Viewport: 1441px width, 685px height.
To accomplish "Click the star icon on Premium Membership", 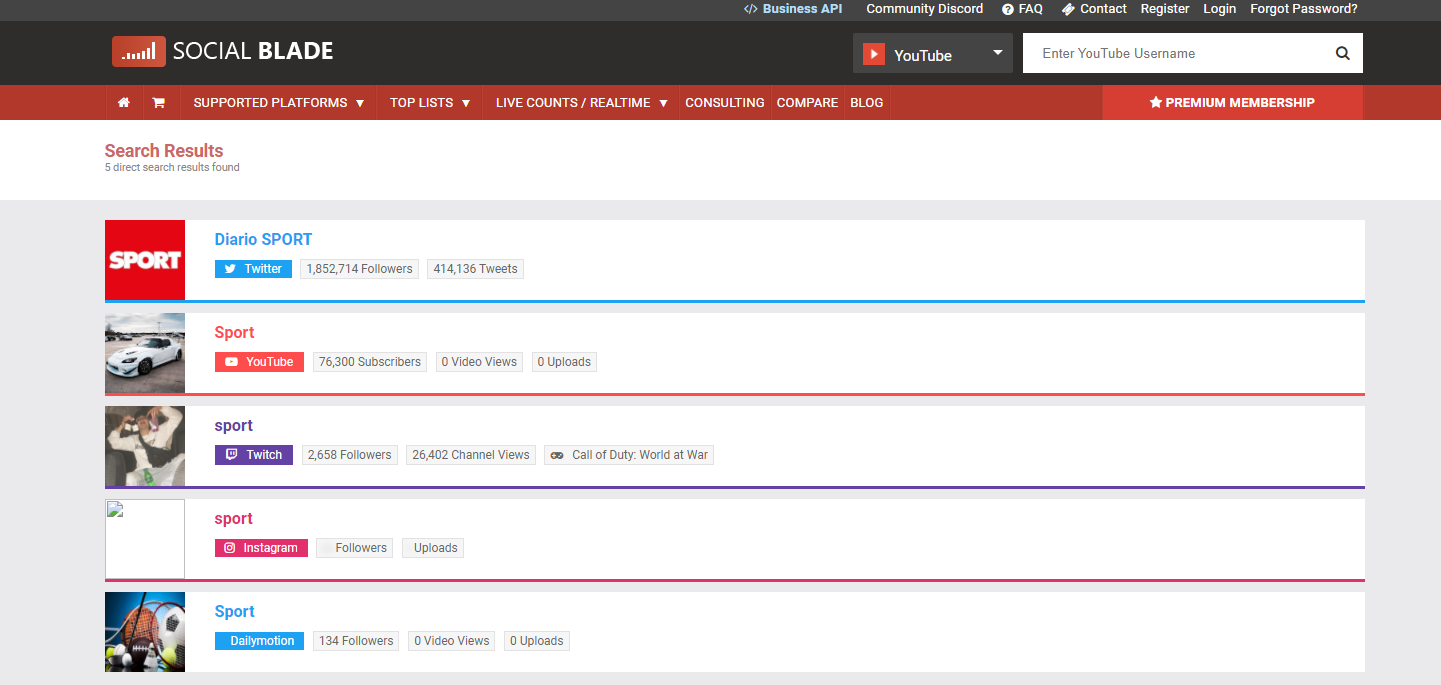I will pyautogui.click(x=1156, y=103).
